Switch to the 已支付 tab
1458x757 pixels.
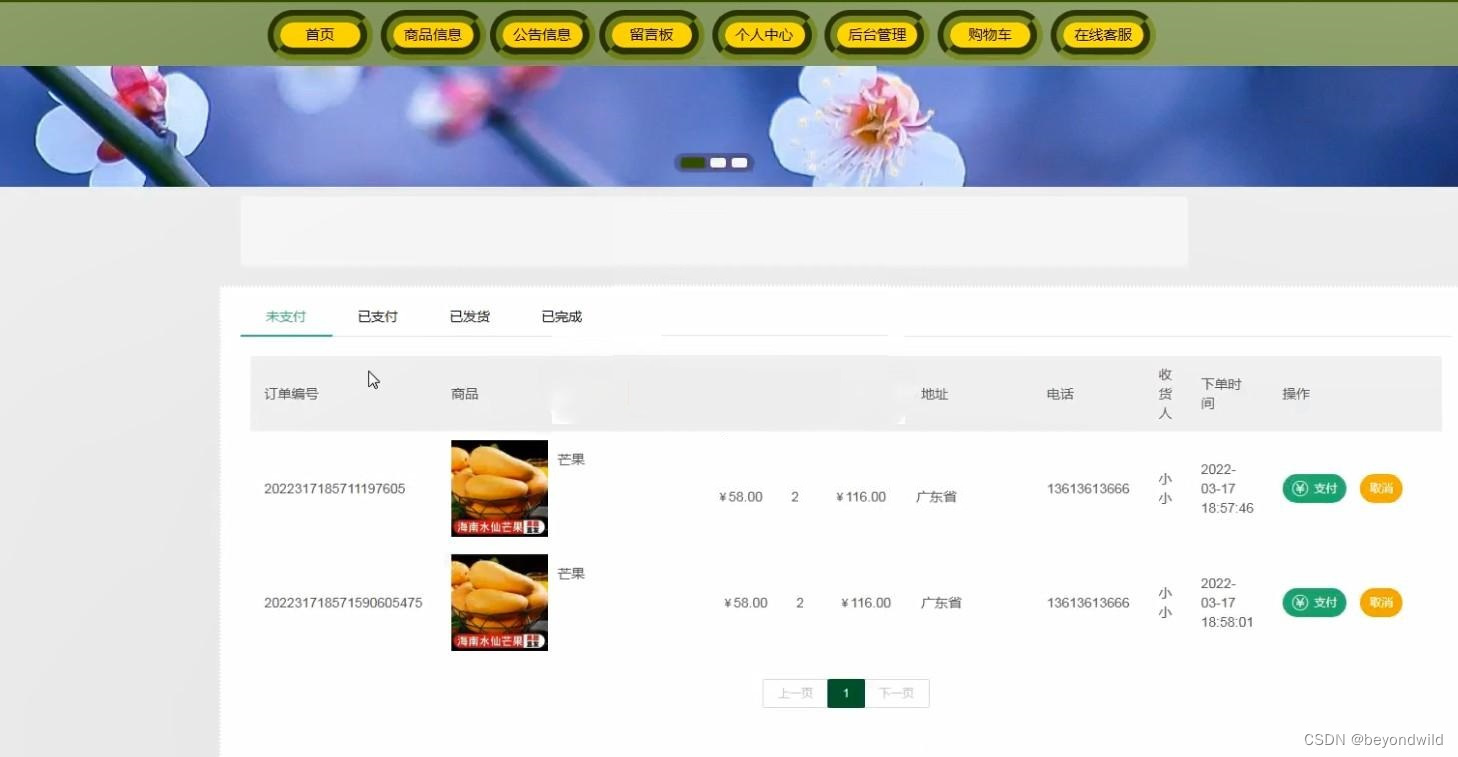377,316
